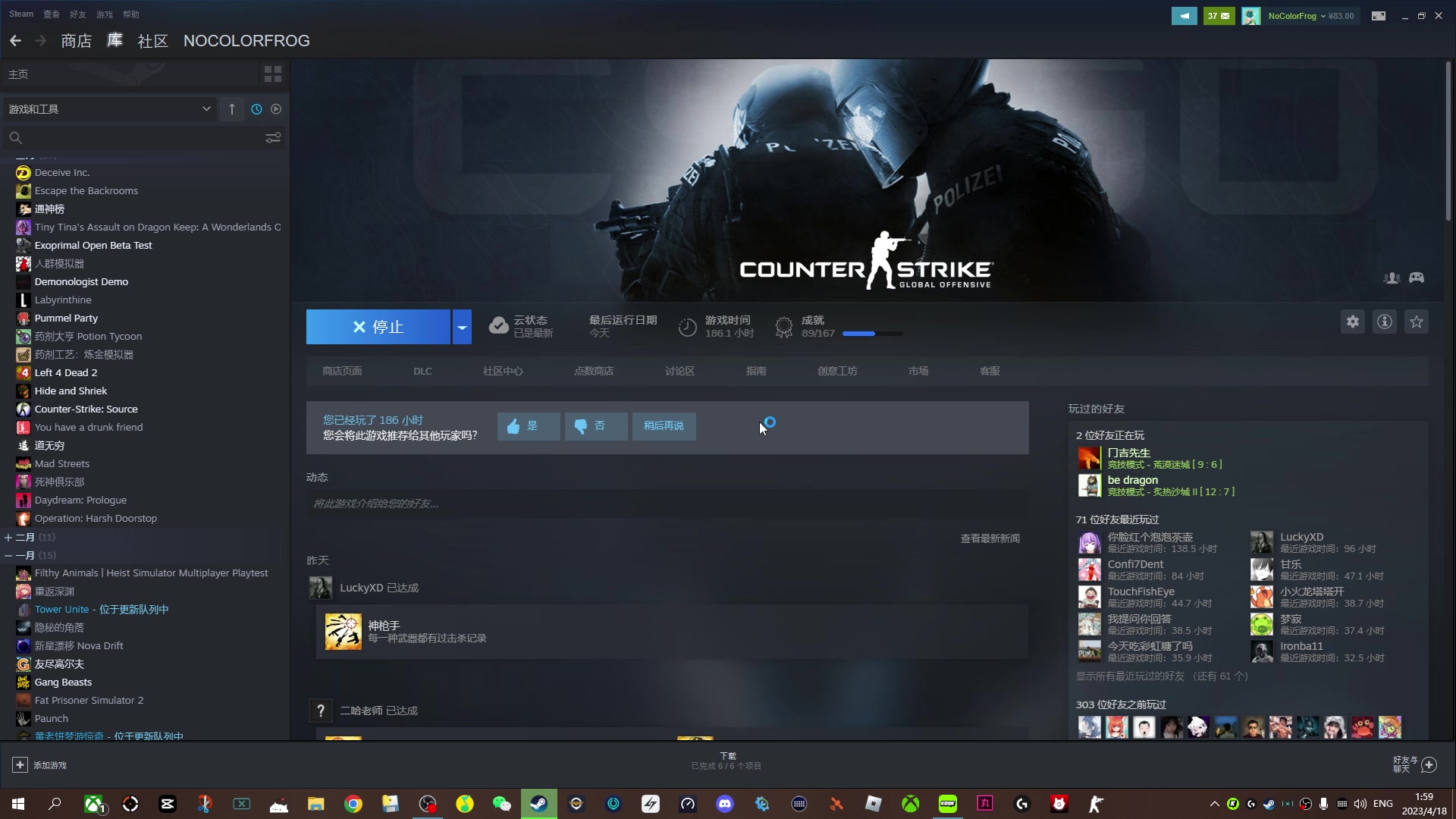Open File Explorer from taskbar

(316, 804)
